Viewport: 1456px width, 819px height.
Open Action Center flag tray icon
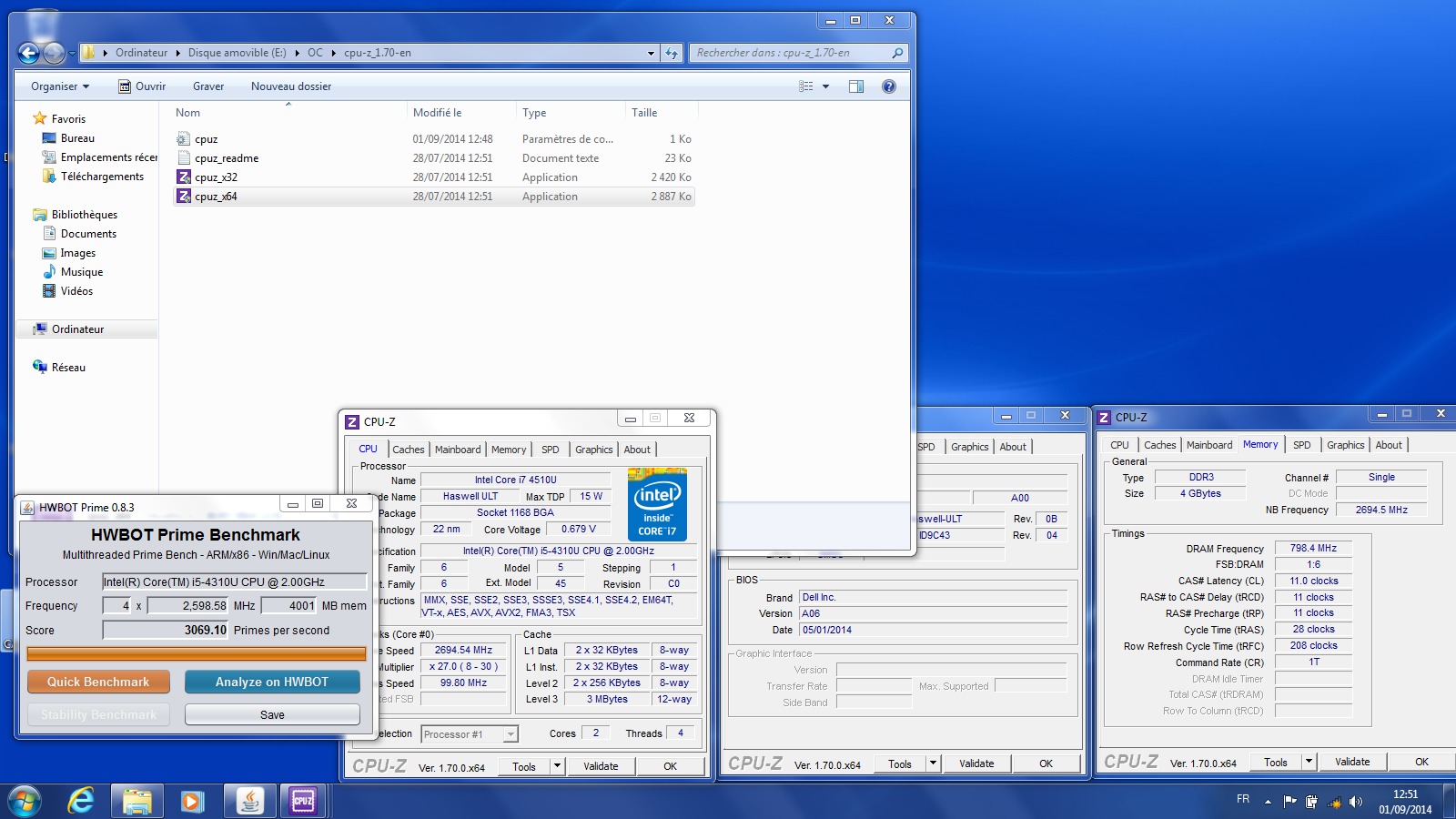pos(1289,802)
